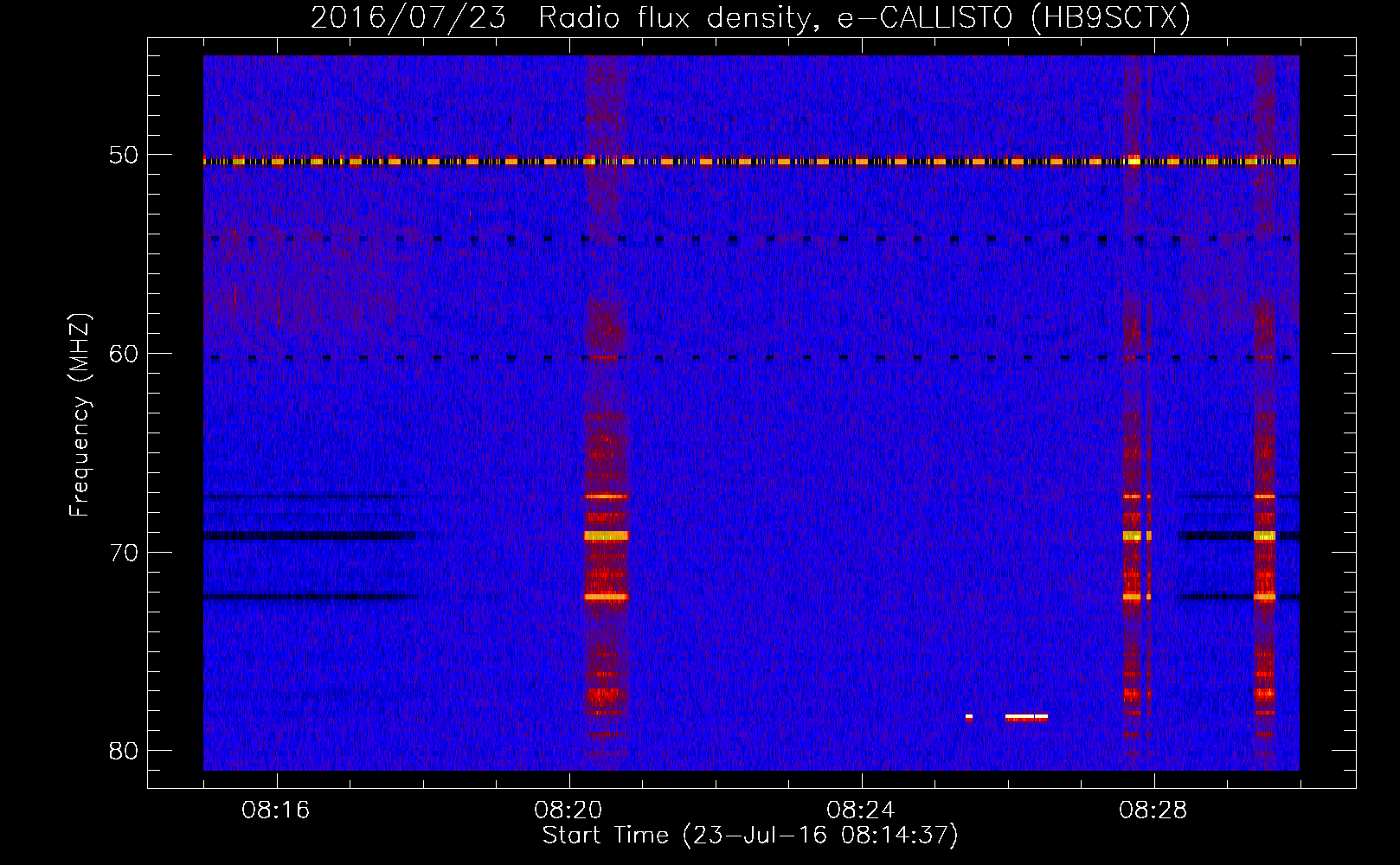
Task: Click the bright yellow 69 MHz band of the 08:20 burst
Action: pos(606,535)
